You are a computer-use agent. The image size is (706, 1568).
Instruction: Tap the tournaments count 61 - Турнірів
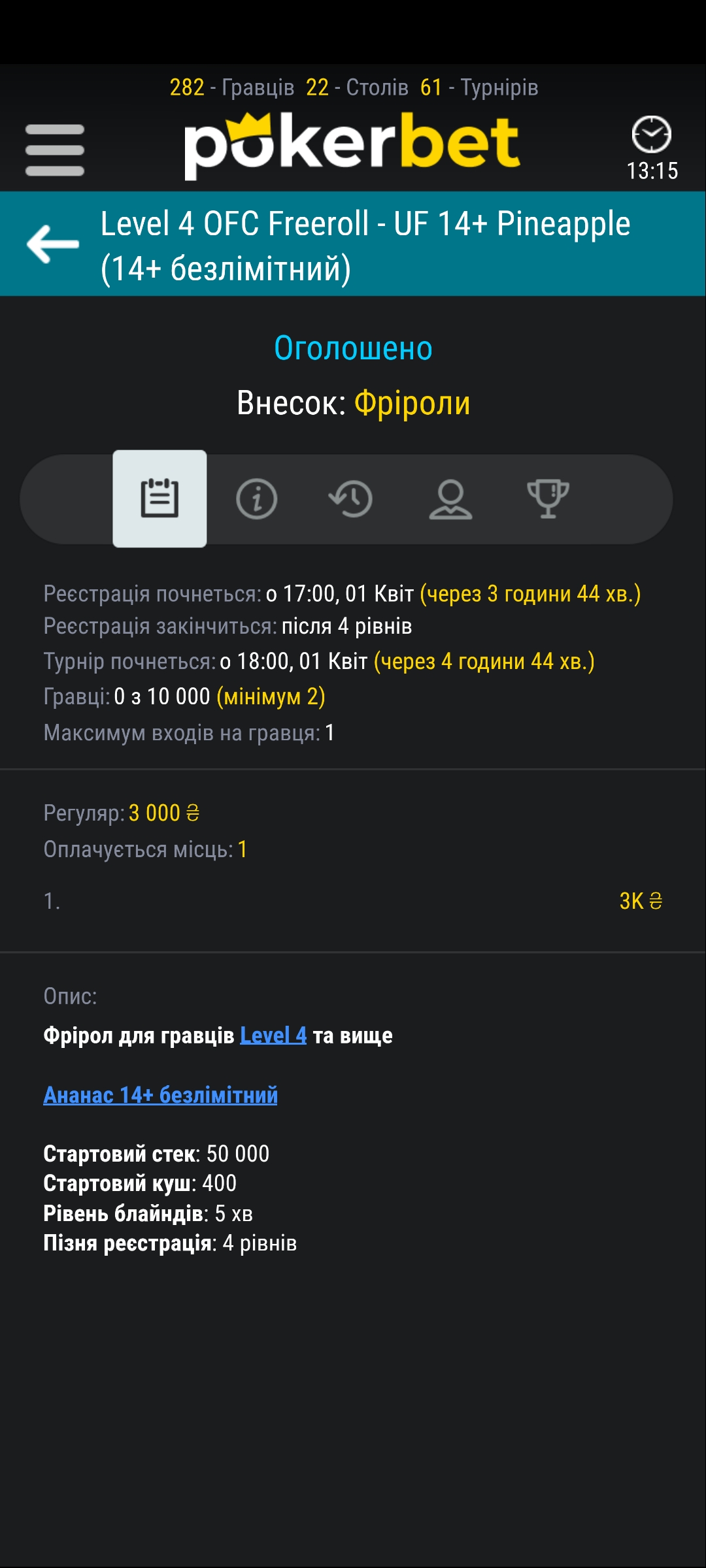pyautogui.click(x=479, y=88)
